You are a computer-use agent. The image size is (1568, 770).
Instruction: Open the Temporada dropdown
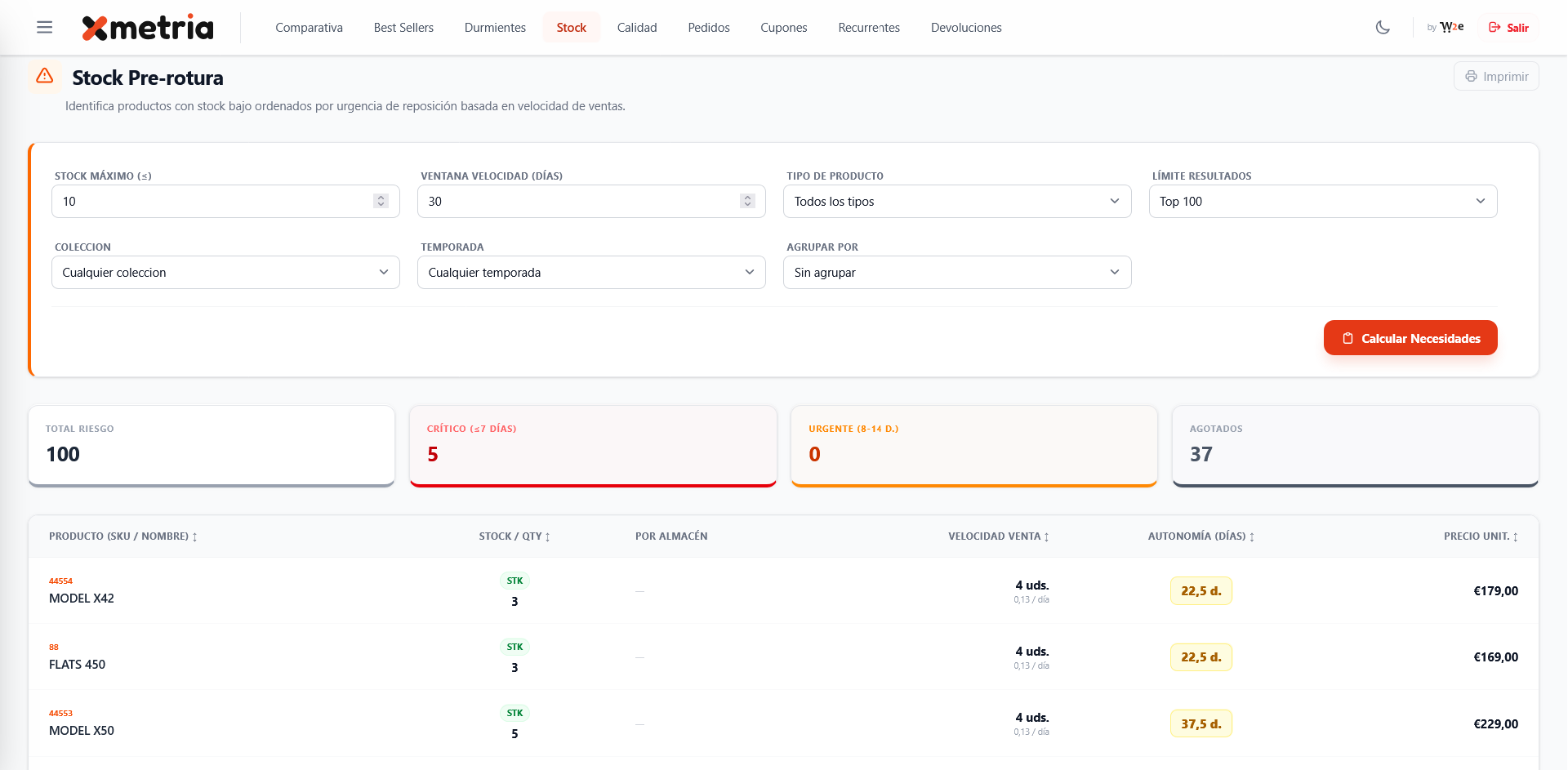tap(590, 273)
